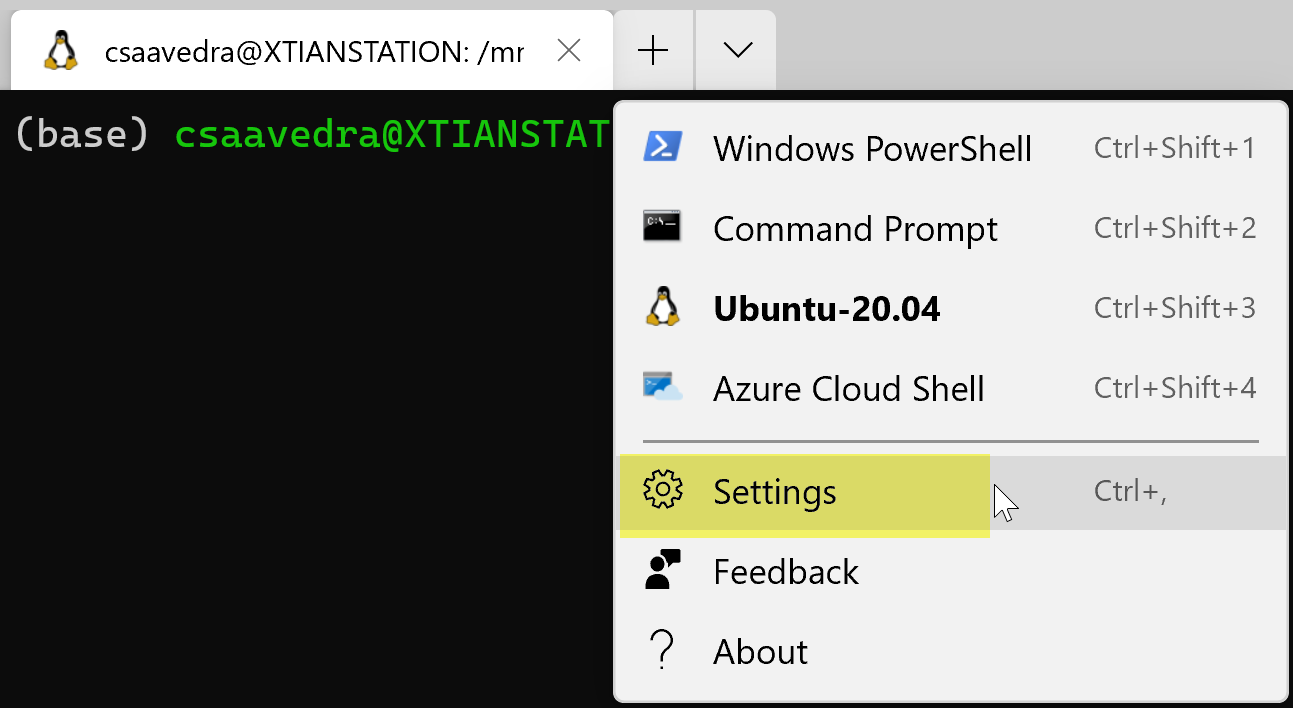Click the Azure Cloud Shell icon
1293x708 pixels.
pos(662,387)
